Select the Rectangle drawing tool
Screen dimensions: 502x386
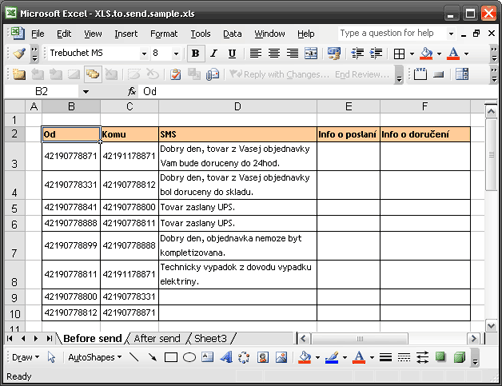(171, 357)
